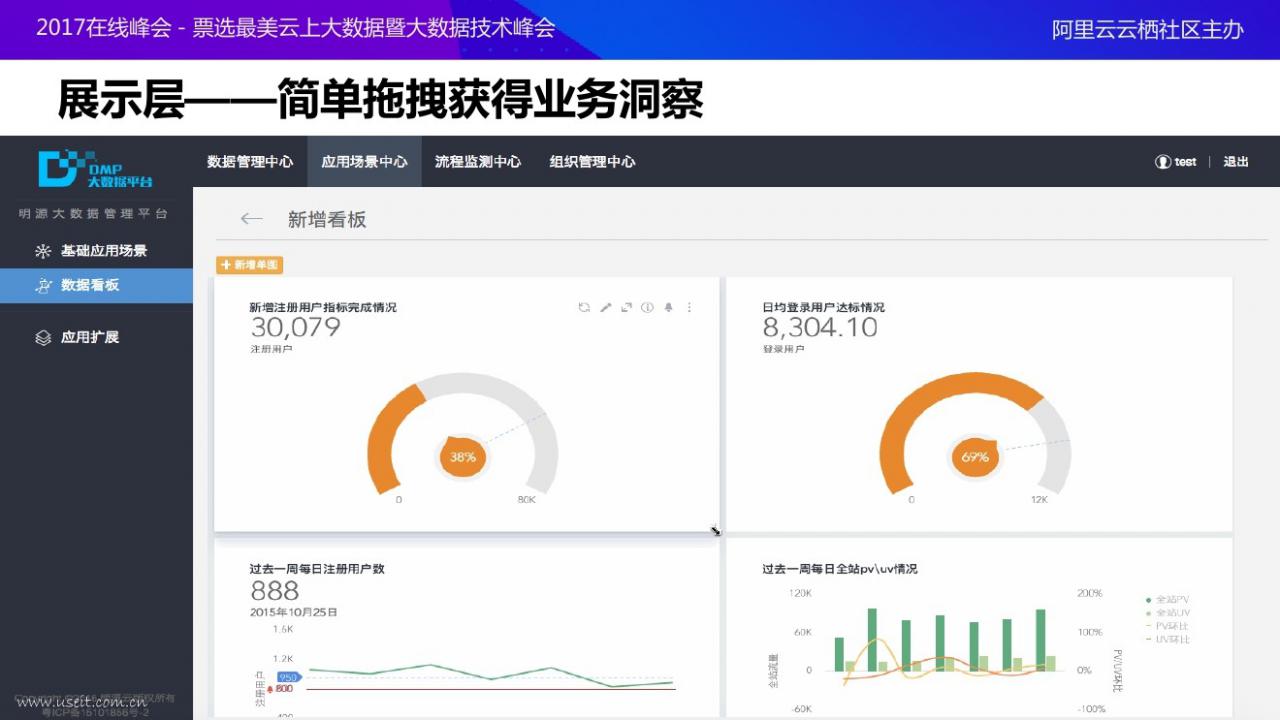Refresh the 新增注册用户指标完成情况 card
The width and height of the screenshot is (1280, 720).
click(584, 308)
